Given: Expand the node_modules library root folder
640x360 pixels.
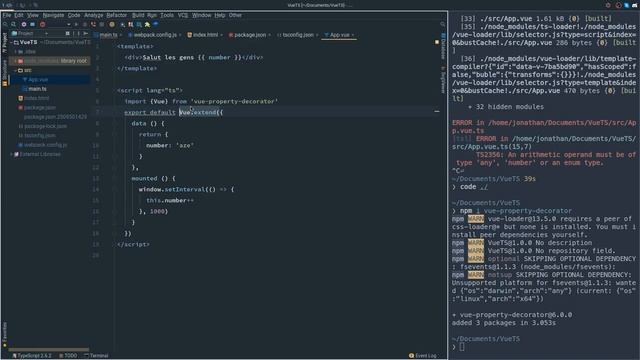Looking at the screenshot, I should click(x=16, y=61).
